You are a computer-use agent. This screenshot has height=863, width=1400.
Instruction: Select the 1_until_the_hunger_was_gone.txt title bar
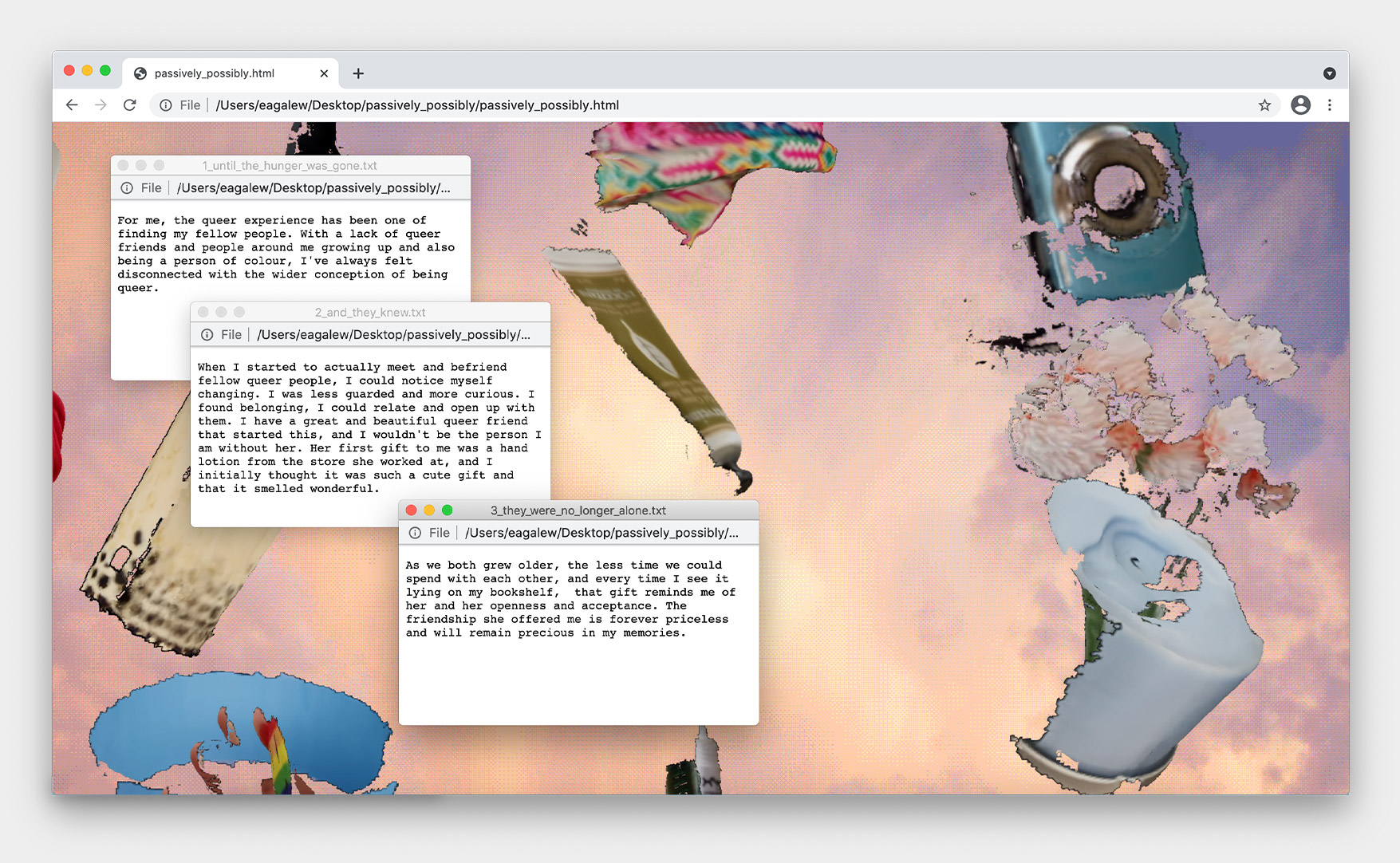pos(290,165)
